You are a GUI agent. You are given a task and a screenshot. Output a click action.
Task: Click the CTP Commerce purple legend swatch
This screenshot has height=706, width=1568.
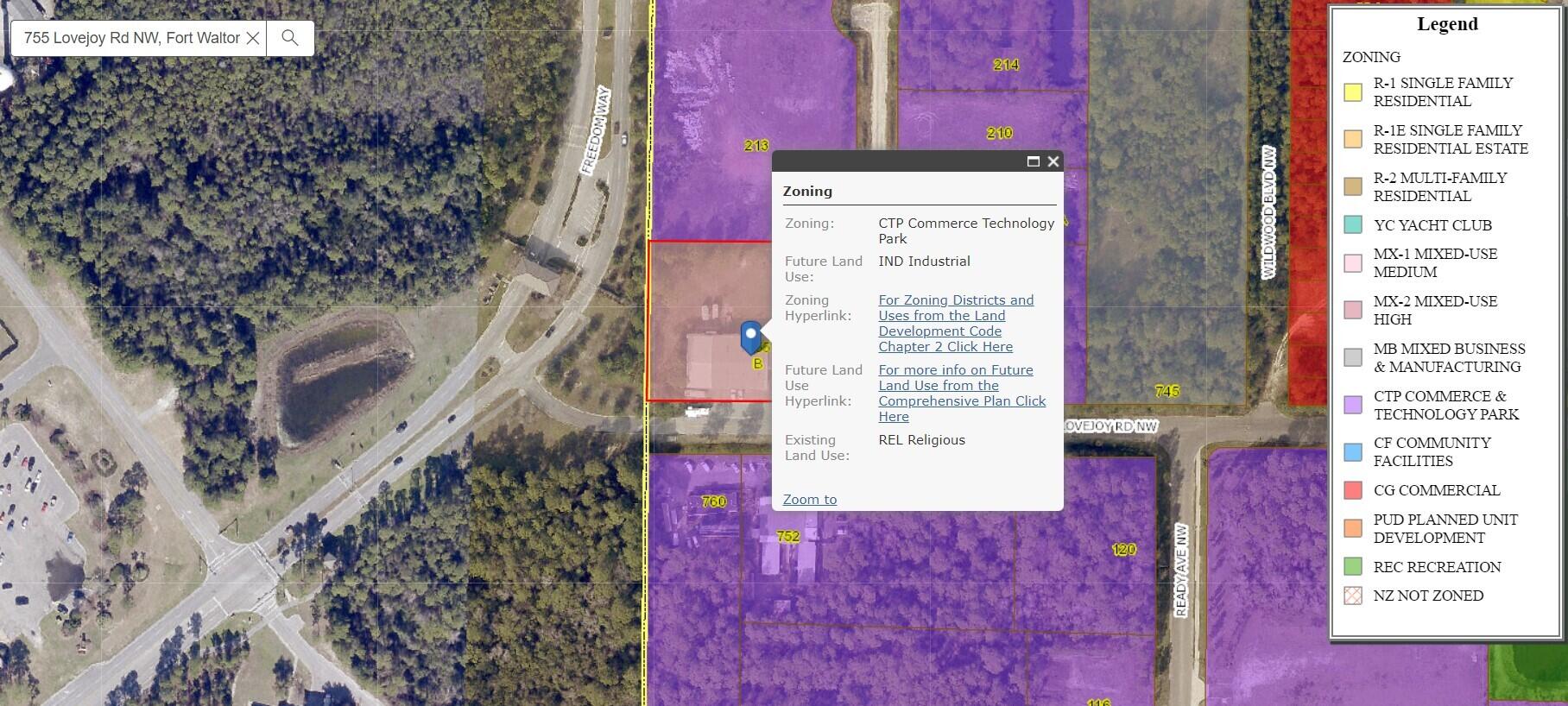[x=1353, y=405]
